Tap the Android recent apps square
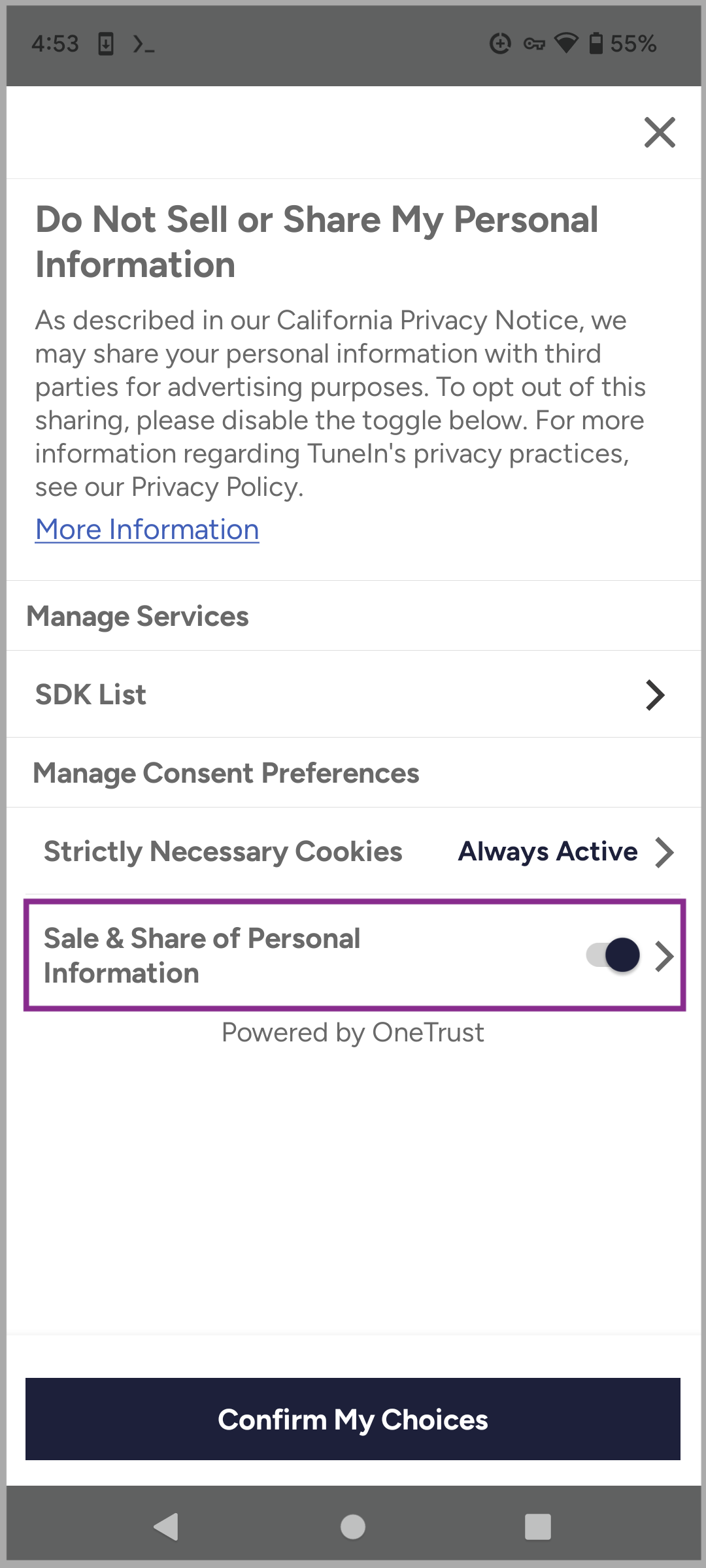The height and width of the screenshot is (1568, 706). tap(537, 1527)
